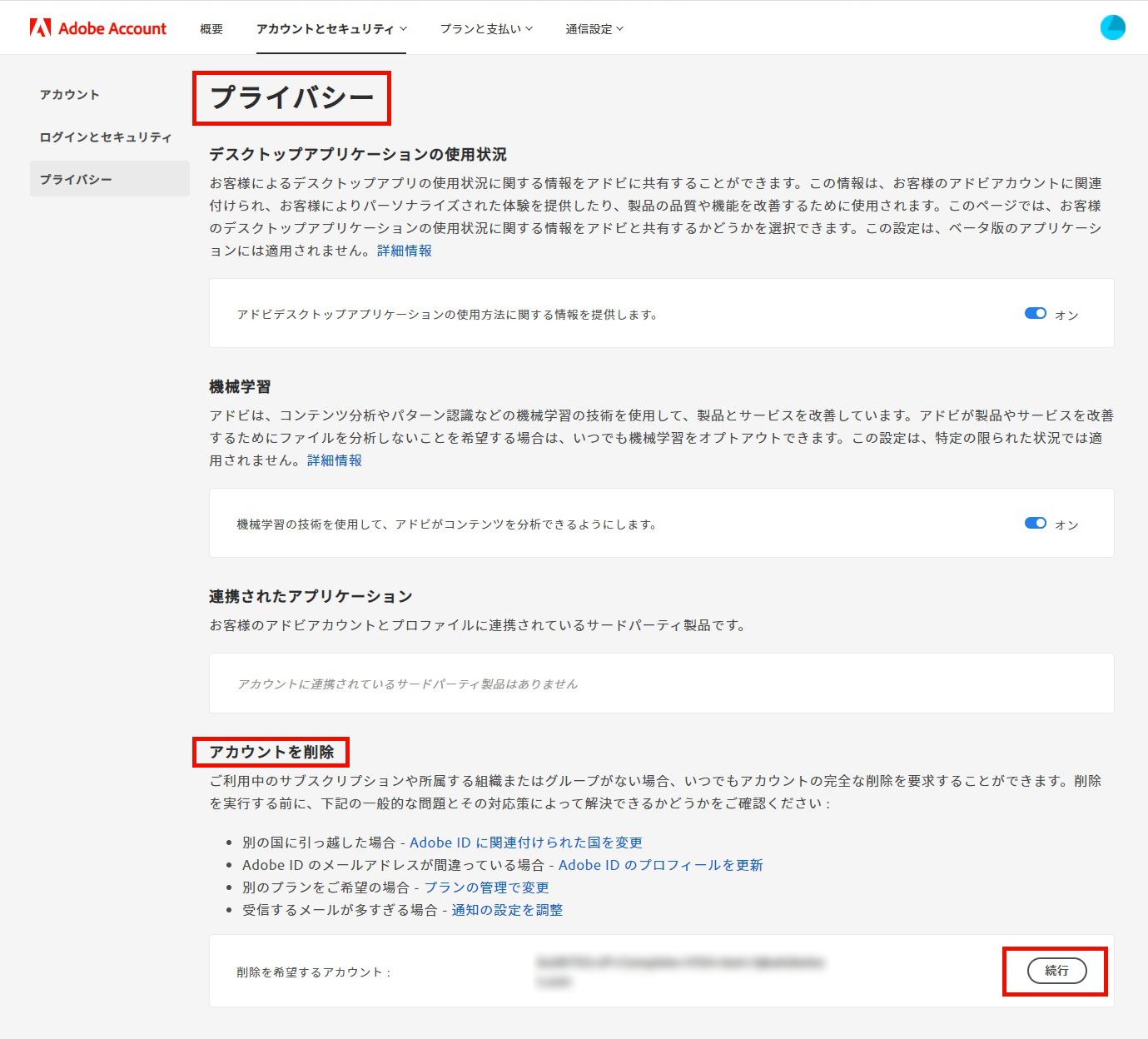Open 詳細情報 link under desktop application usage
This screenshot has width=1148, height=1039.
pos(405,251)
